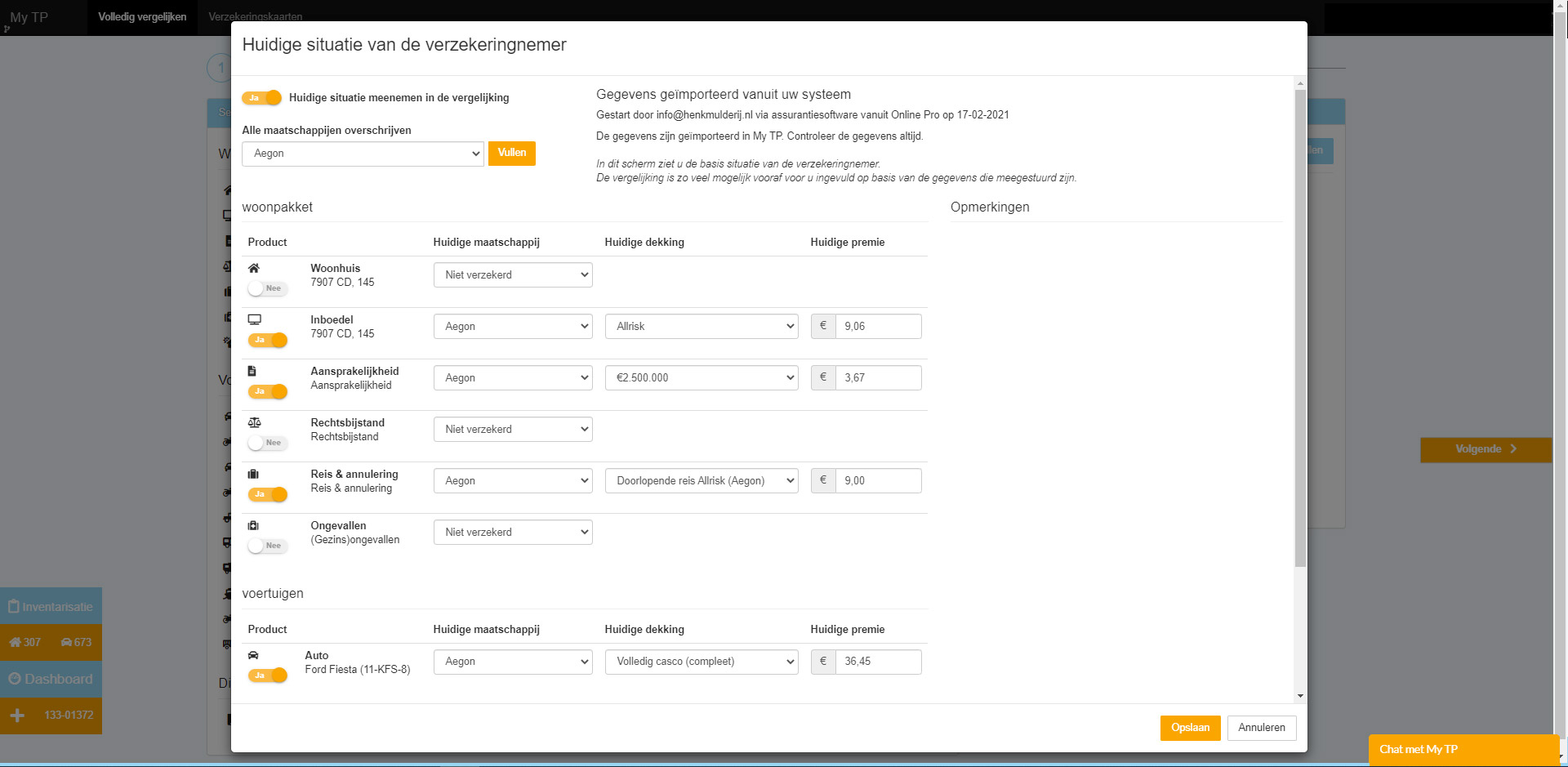
Task: Click the Vullen button
Action: tap(512, 154)
